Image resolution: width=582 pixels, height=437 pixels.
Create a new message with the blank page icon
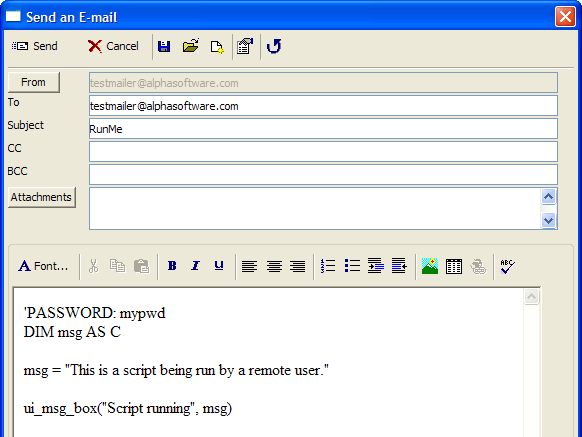tap(217, 47)
